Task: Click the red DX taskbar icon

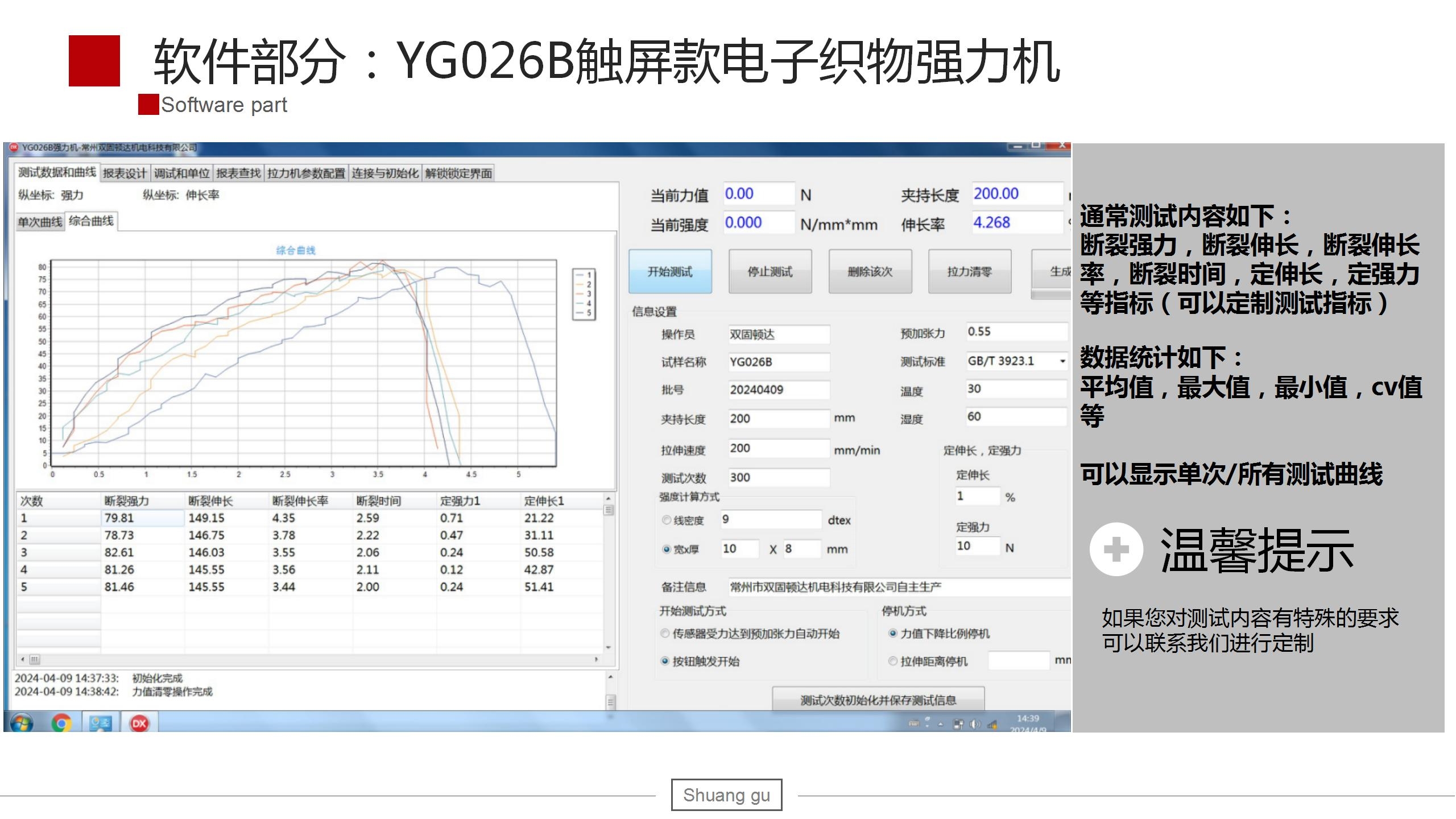Action: (139, 723)
